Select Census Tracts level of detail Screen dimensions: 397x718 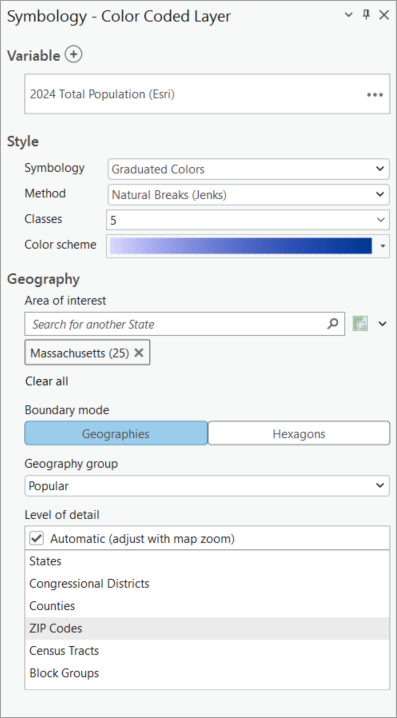[x=207, y=651]
